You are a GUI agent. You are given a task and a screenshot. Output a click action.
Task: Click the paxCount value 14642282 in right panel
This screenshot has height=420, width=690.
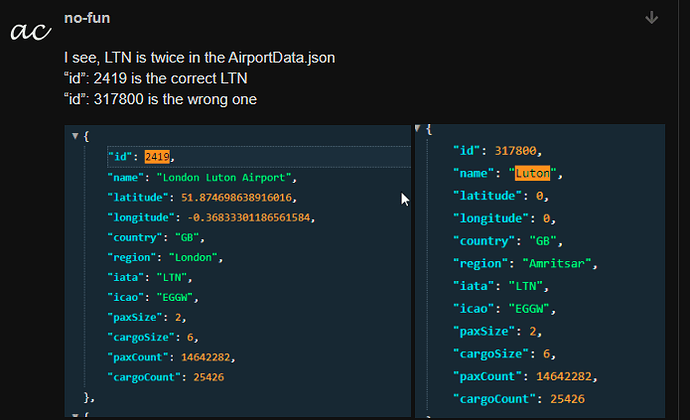point(564,376)
